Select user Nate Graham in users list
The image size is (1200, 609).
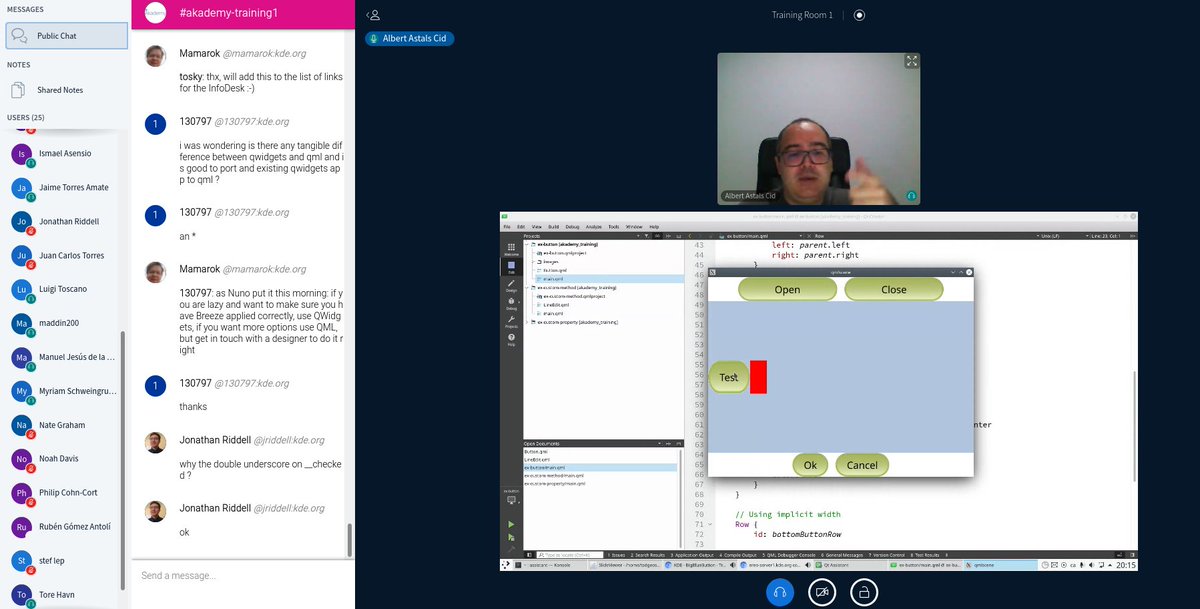pos(65,425)
